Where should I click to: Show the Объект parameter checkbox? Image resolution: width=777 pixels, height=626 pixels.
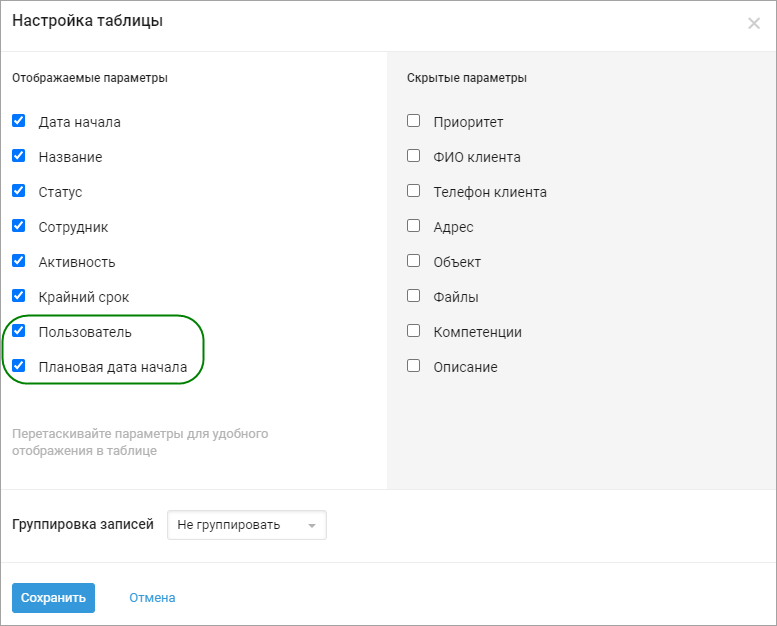(x=413, y=261)
